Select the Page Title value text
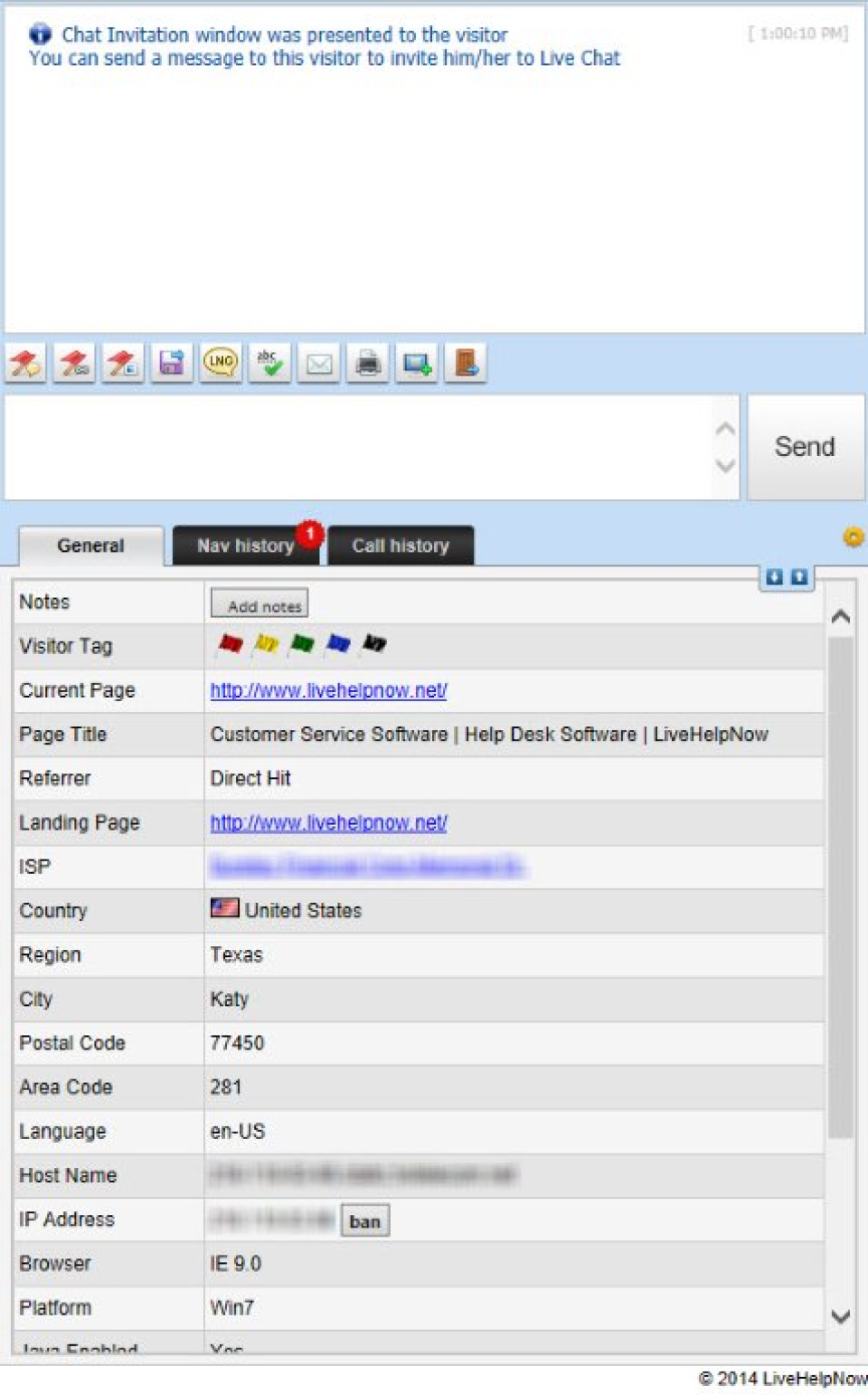This screenshot has height=1395, width=868. point(489,735)
